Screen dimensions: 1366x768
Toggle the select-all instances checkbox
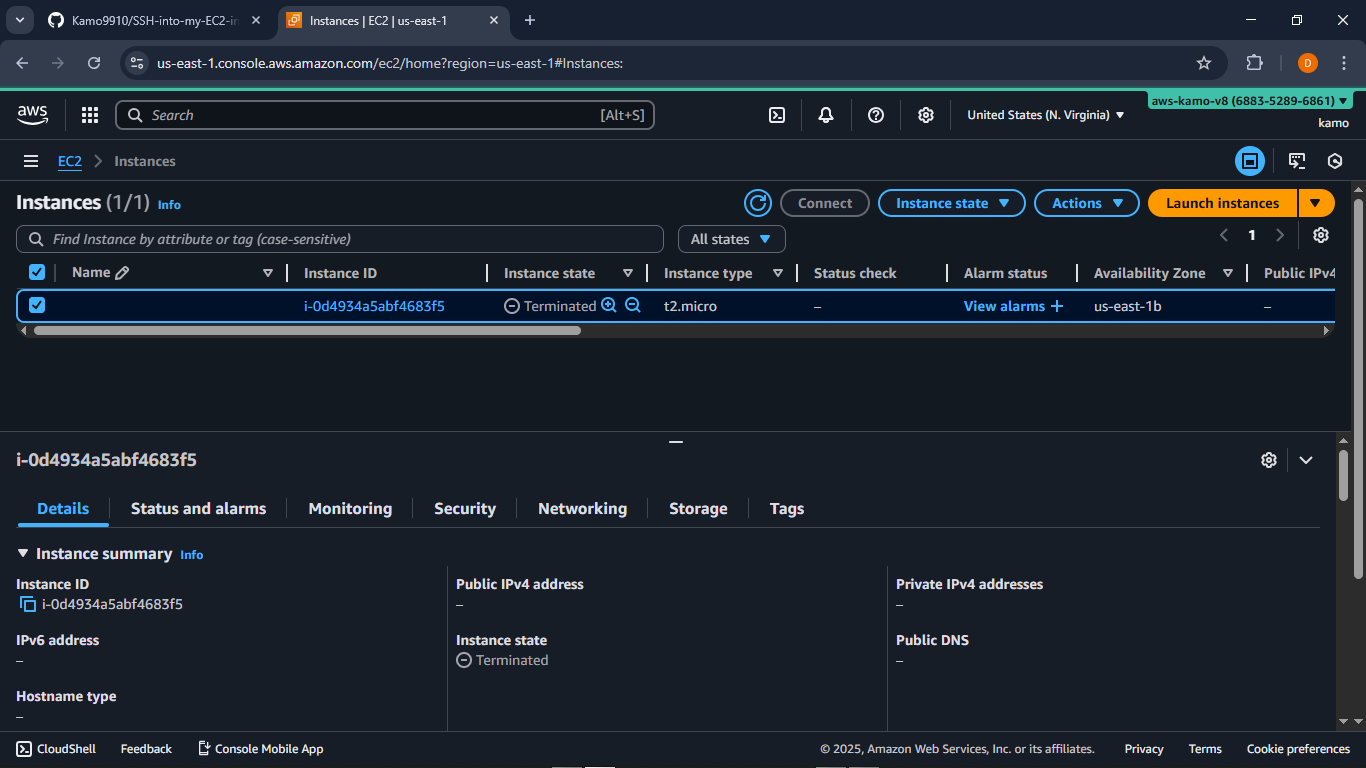coord(37,272)
